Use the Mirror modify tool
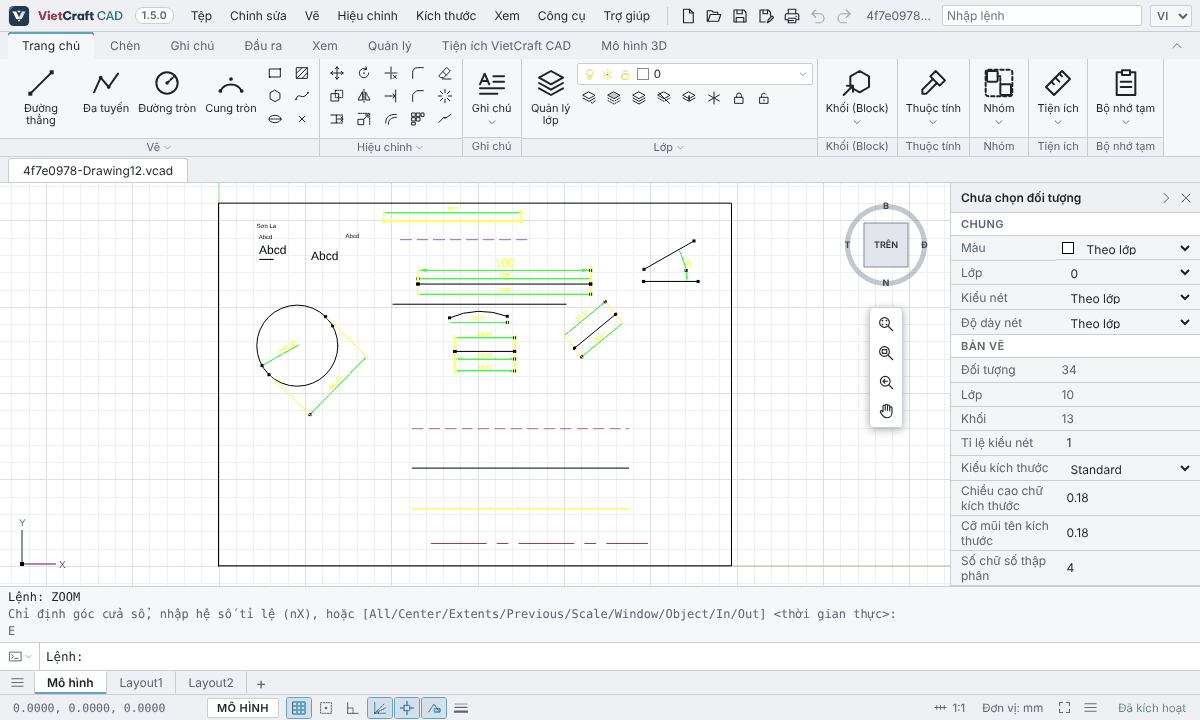Image resolution: width=1200 pixels, height=720 pixels. pyautogui.click(x=364, y=96)
